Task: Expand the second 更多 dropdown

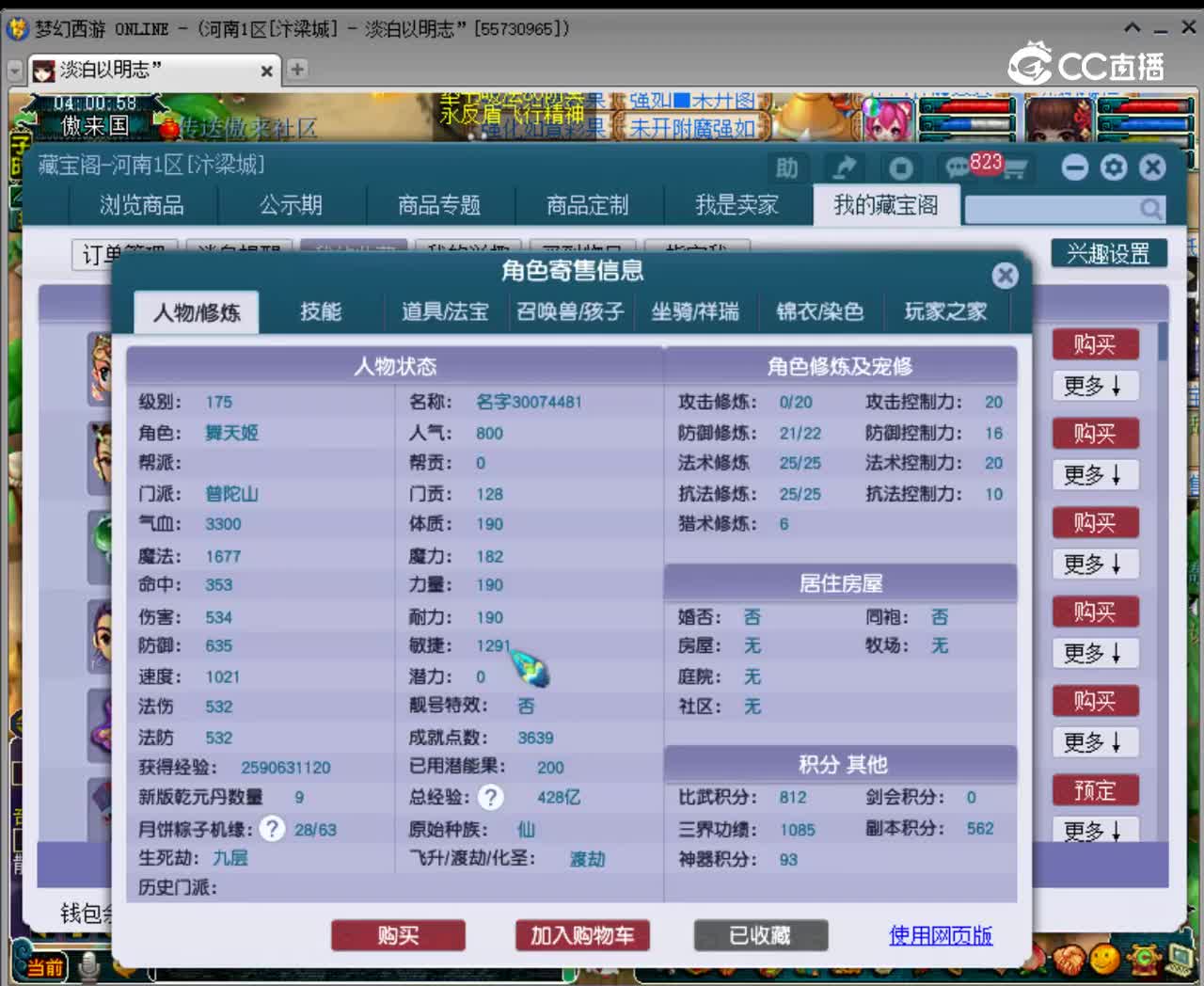Action: tap(1095, 475)
